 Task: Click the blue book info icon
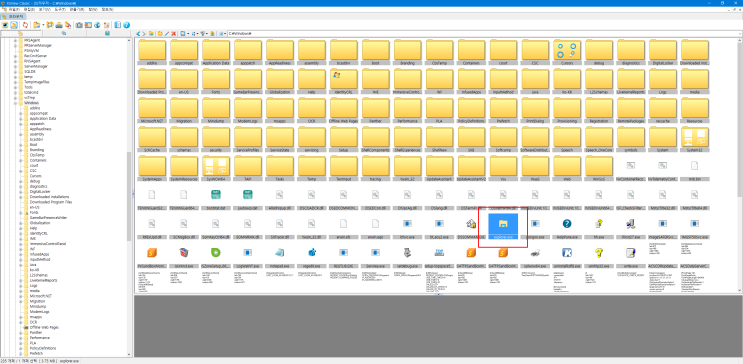[x=118, y=25]
